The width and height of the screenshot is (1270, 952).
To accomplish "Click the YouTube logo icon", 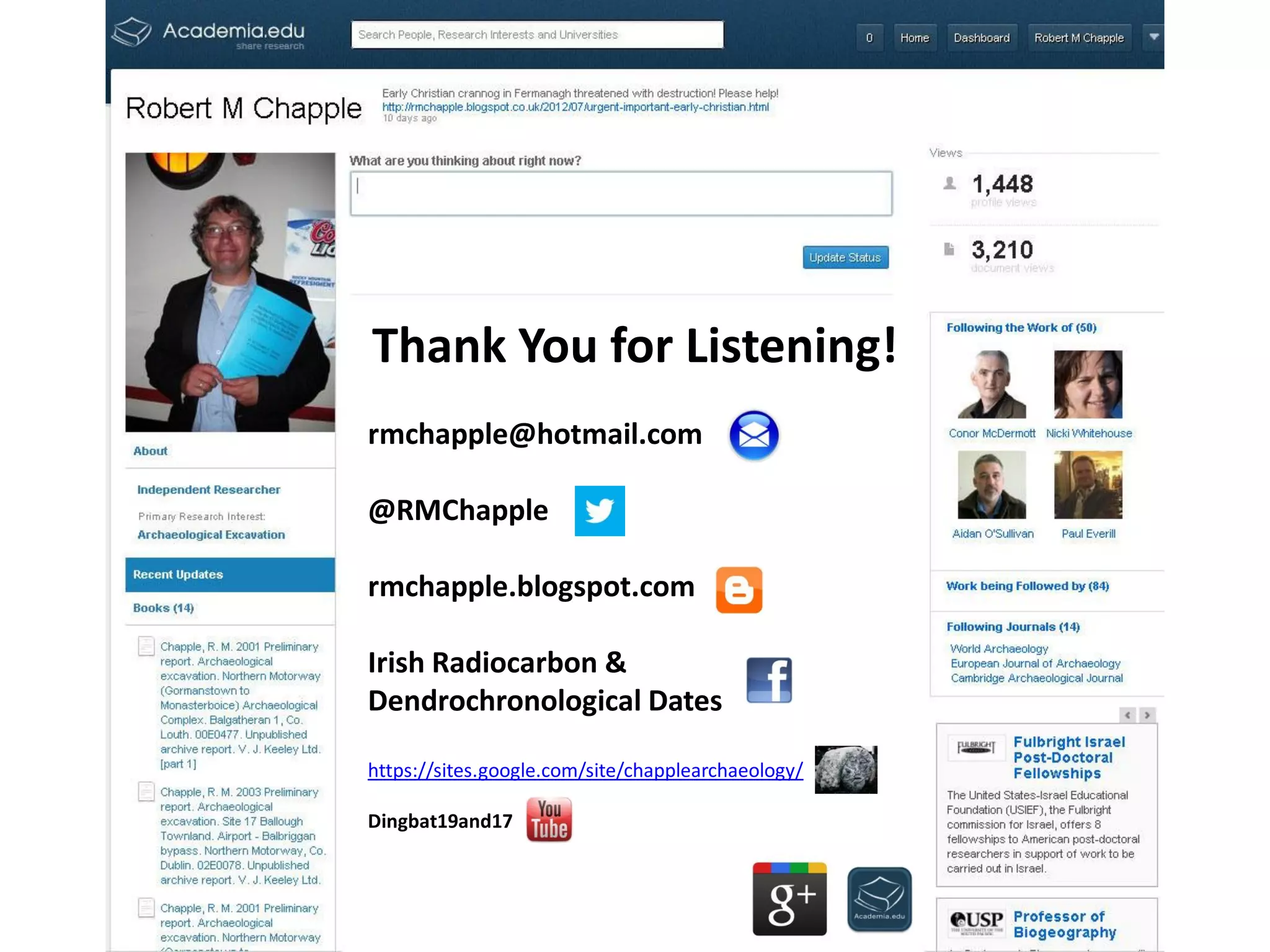I will click(x=549, y=819).
